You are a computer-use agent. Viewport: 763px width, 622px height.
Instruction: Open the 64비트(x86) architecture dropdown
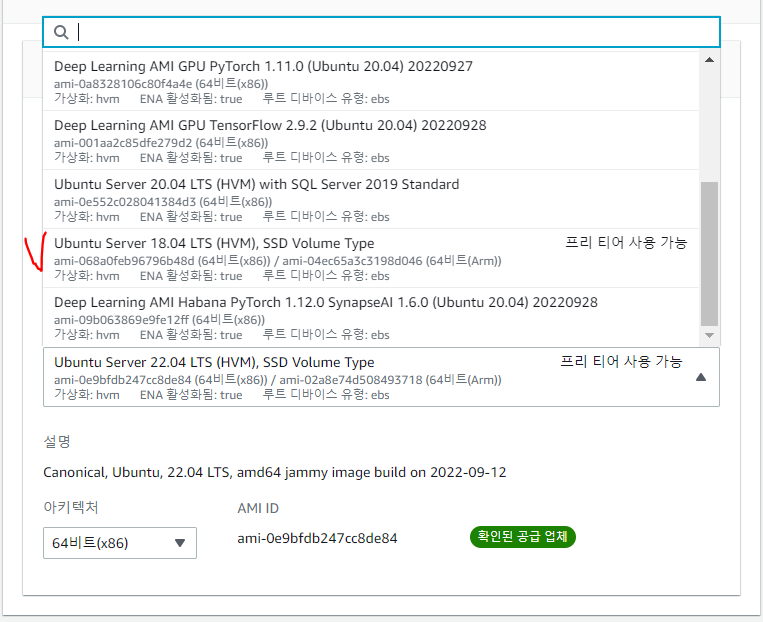120,543
